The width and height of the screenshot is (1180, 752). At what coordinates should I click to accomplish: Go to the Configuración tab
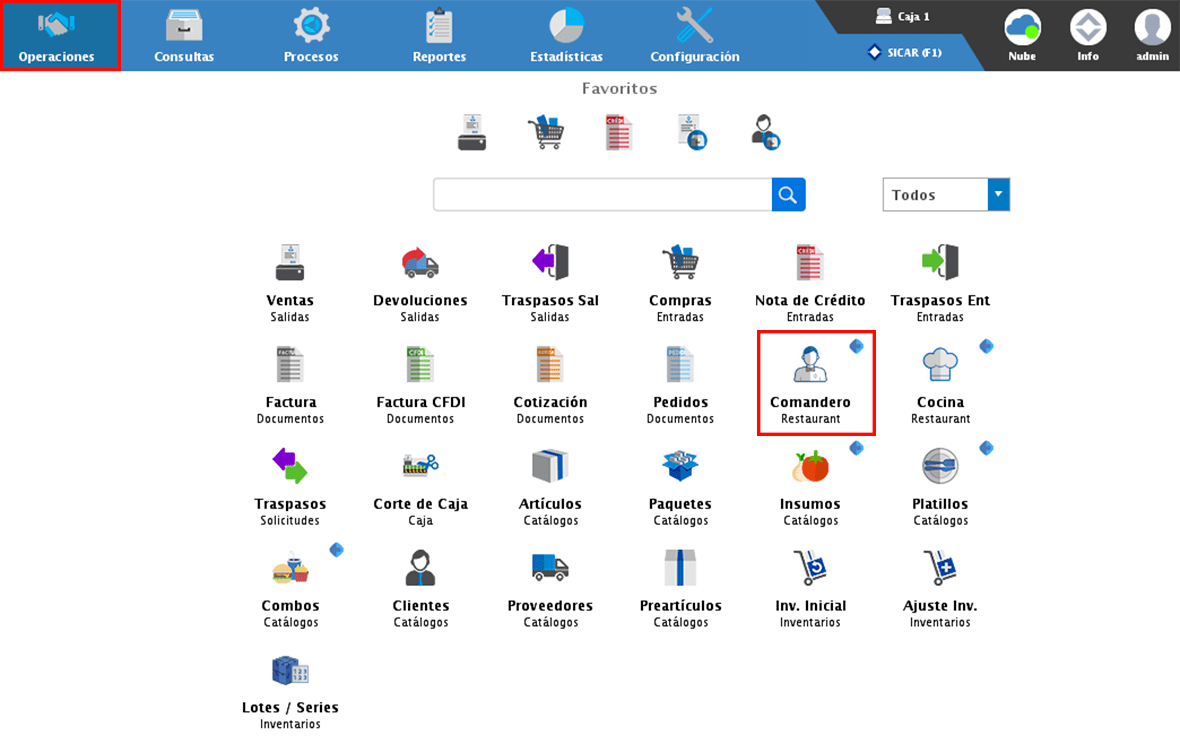coord(694,35)
